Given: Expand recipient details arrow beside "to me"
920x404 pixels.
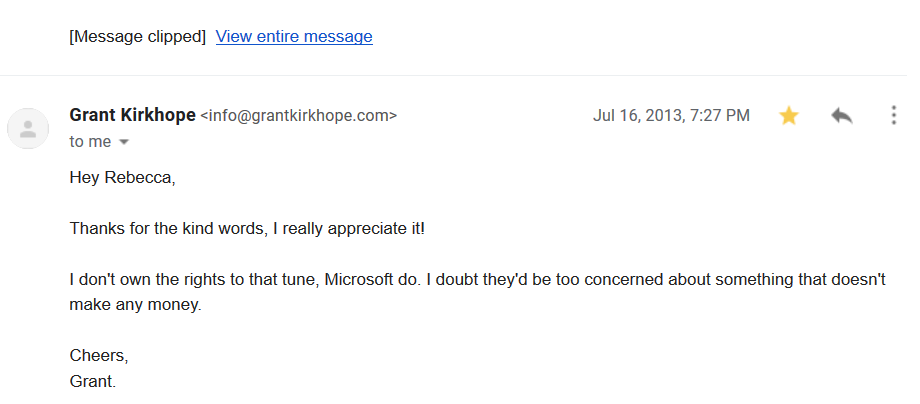Looking at the screenshot, I should point(124,142).
